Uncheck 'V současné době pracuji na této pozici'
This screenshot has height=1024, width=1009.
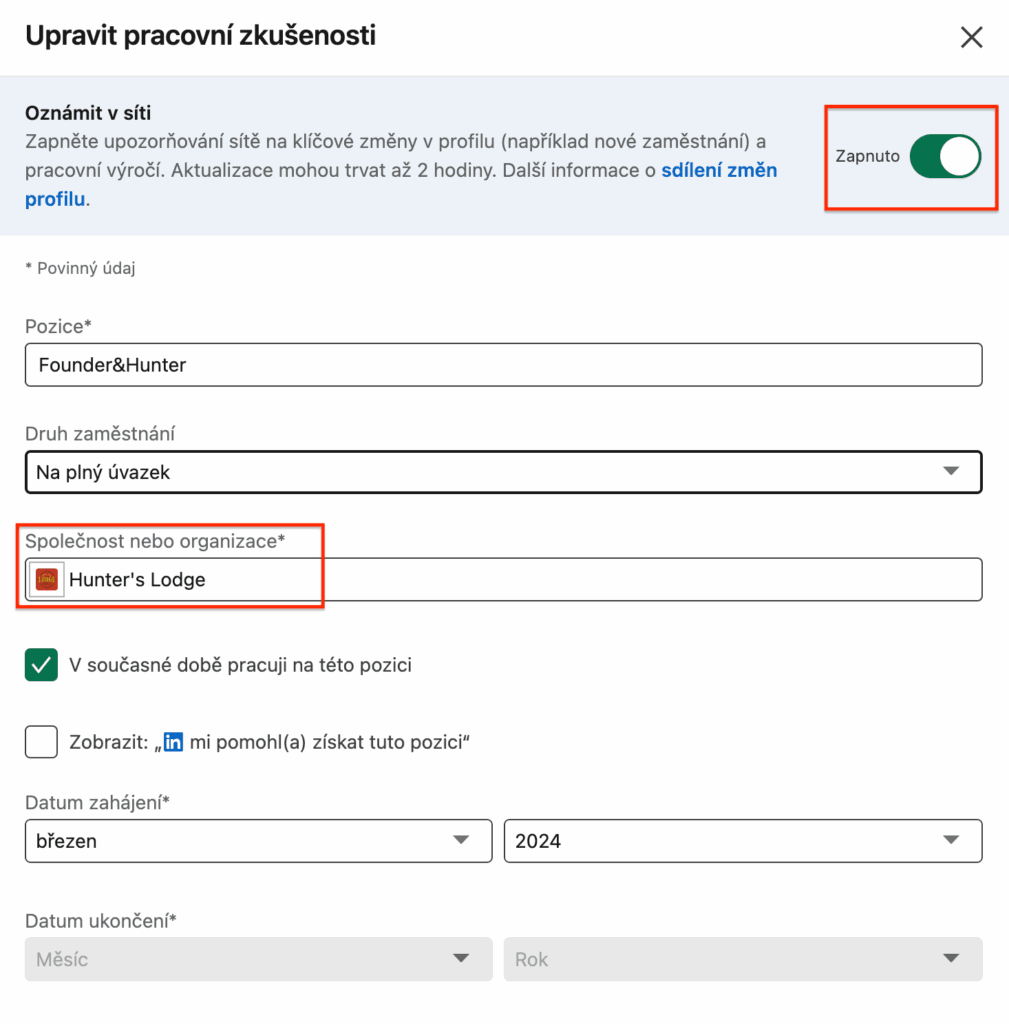41,665
